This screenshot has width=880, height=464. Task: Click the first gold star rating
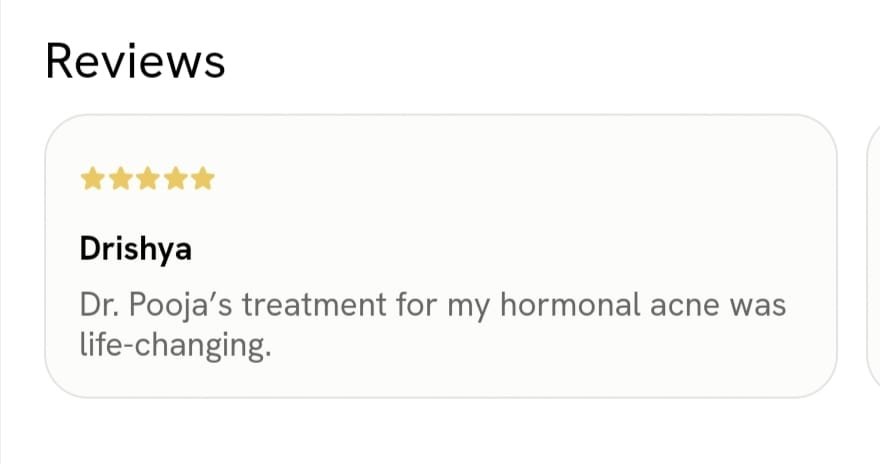[x=91, y=180]
